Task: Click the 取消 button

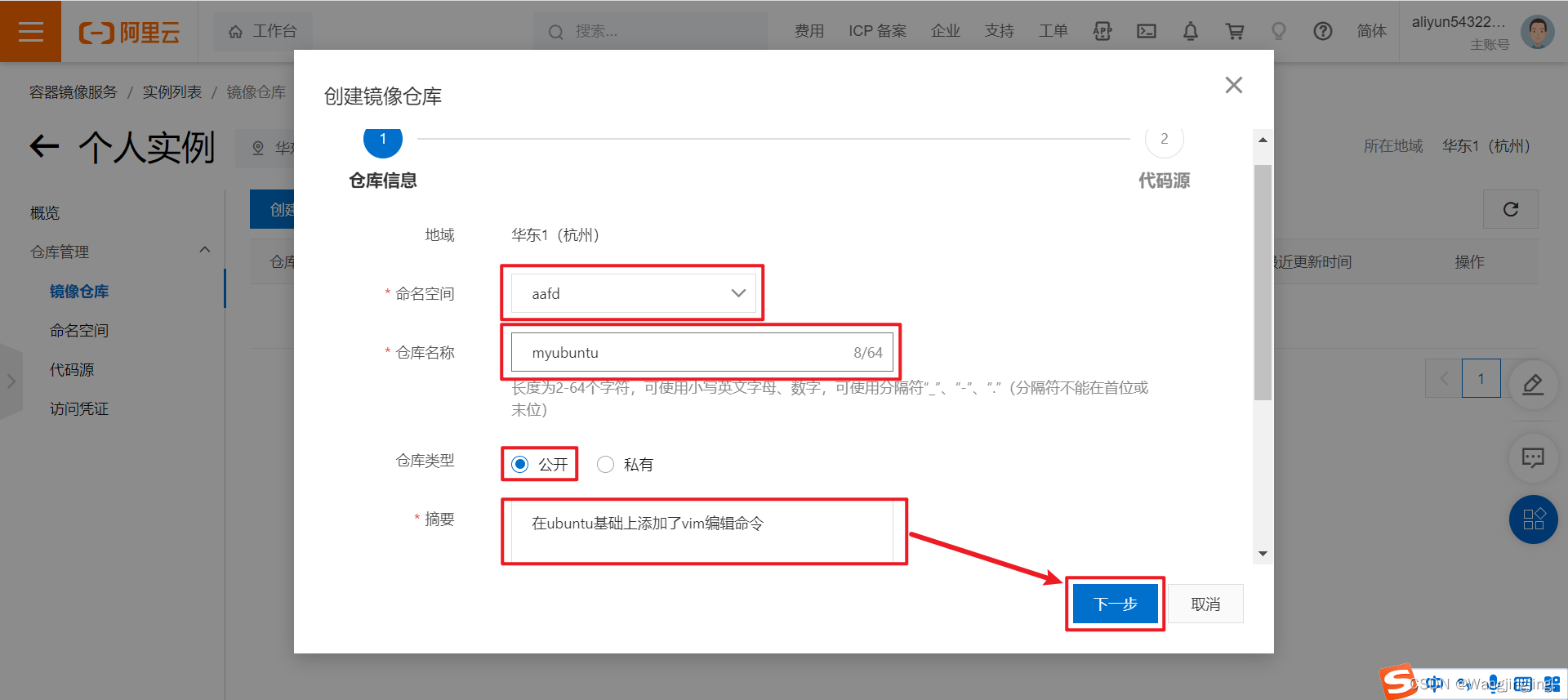Action: click(x=1205, y=604)
